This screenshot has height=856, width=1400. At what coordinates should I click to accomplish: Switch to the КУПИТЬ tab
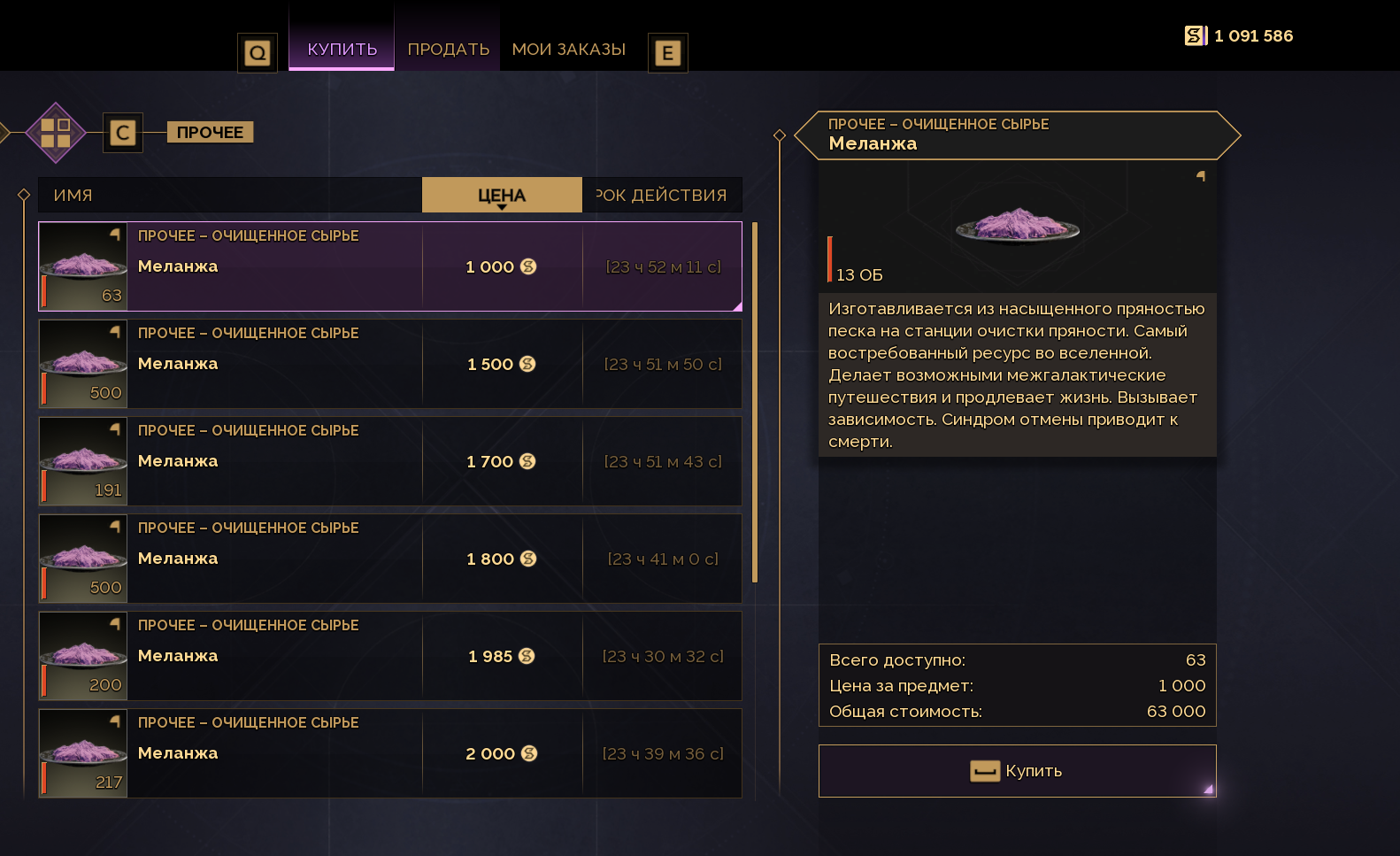(x=342, y=50)
